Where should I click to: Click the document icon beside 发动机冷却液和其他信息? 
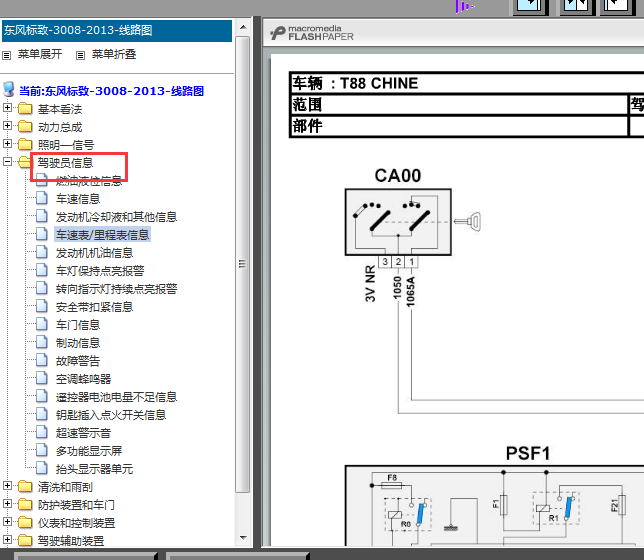pos(41,216)
